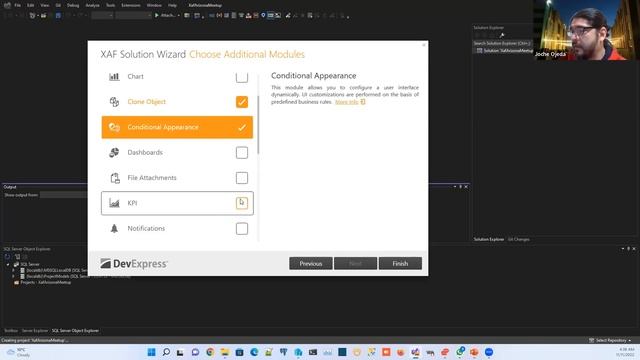
Task: Click the KPI graph icon
Action: click(114, 203)
